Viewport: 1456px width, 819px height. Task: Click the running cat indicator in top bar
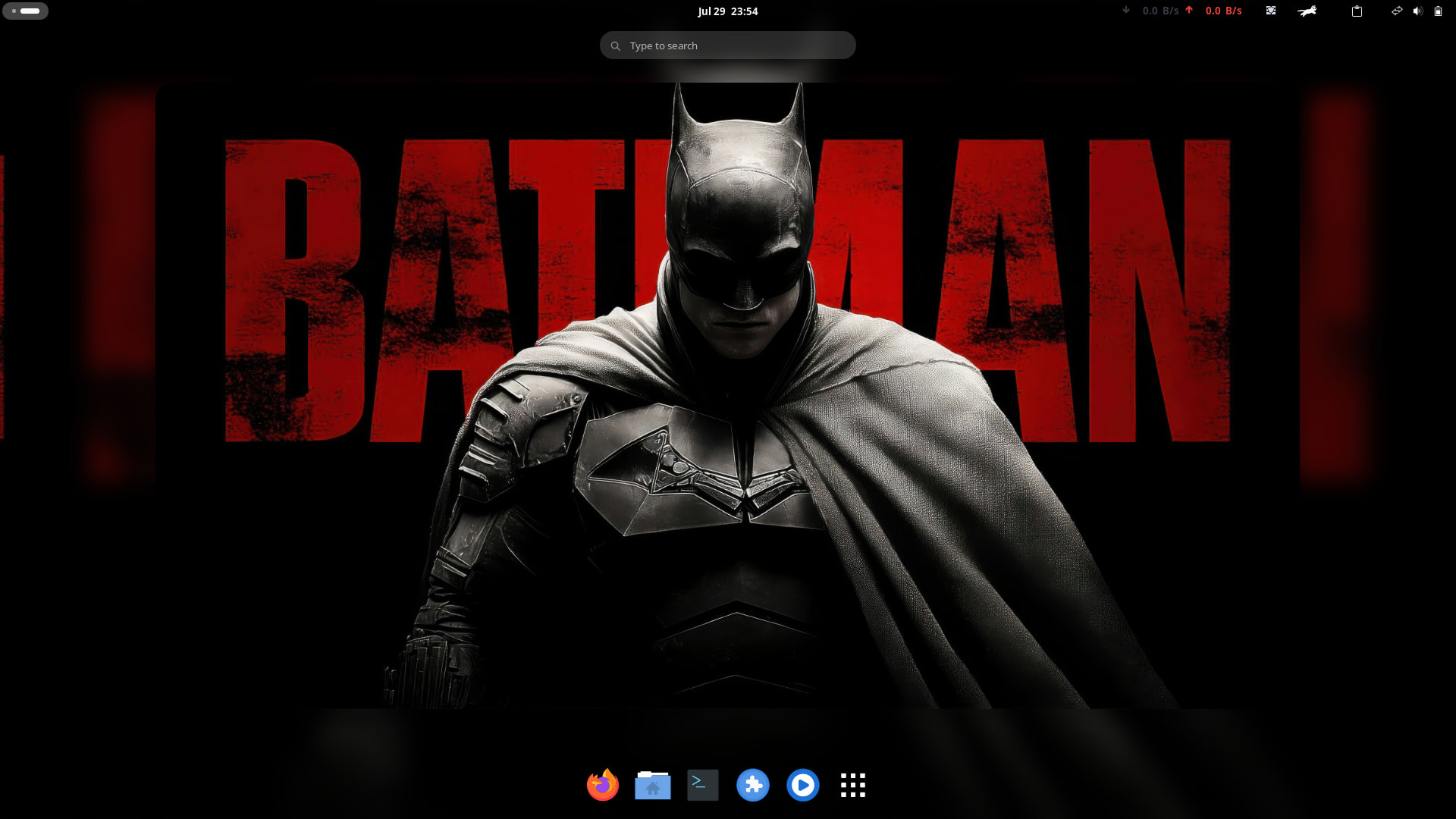(1307, 11)
